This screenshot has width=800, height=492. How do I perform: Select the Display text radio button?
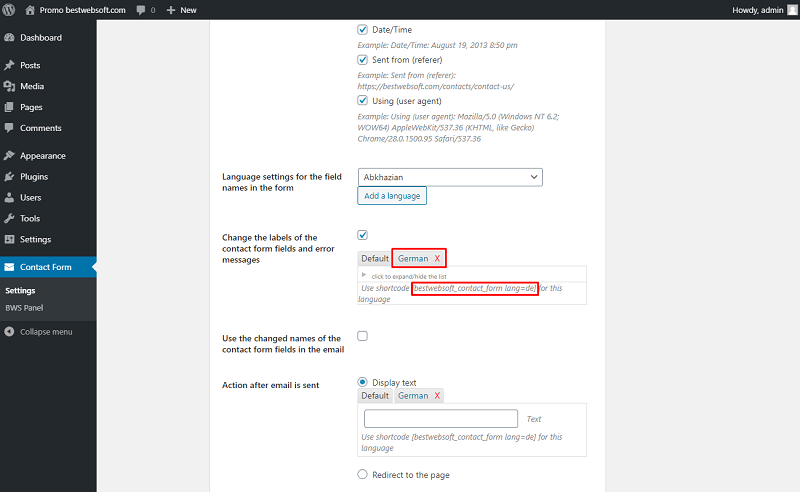click(362, 382)
